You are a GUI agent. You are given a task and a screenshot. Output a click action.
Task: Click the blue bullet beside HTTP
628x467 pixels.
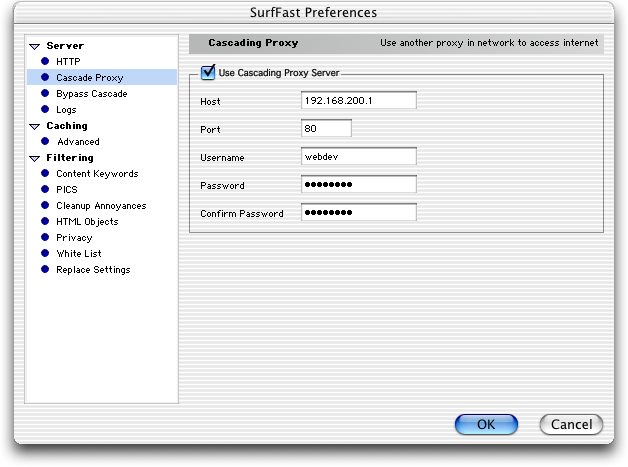pos(45,61)
